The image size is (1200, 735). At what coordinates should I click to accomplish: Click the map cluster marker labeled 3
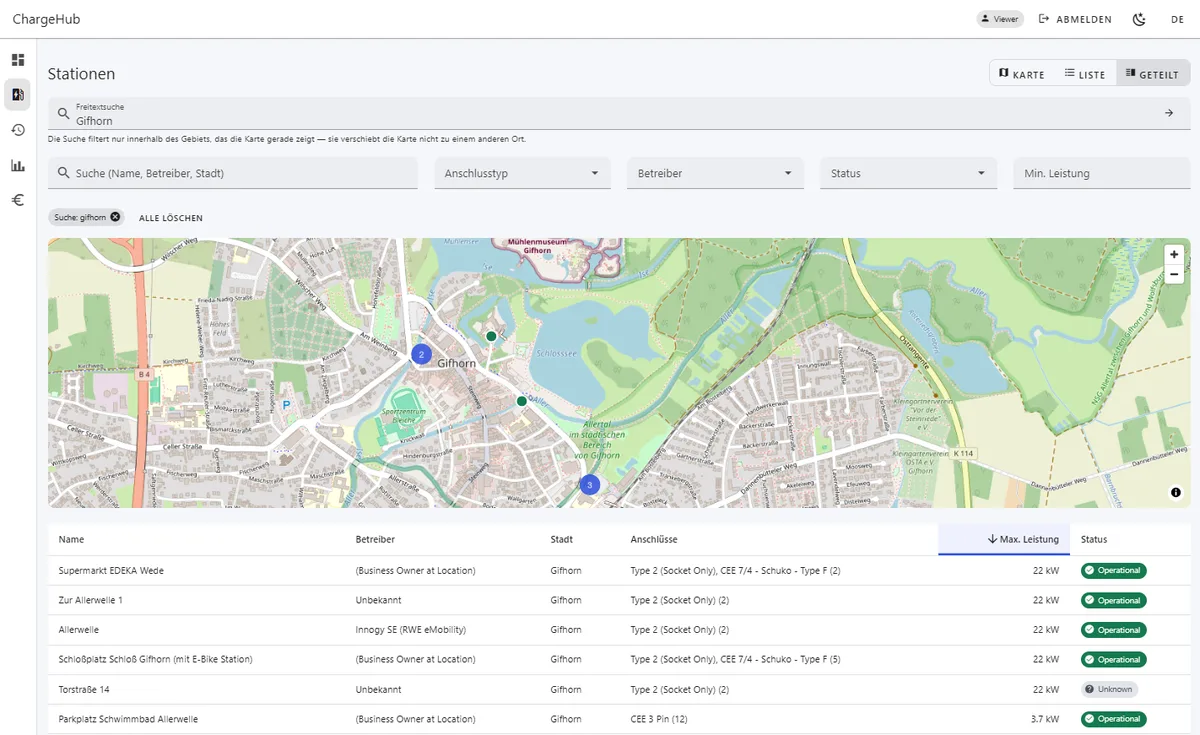point(589,485)
